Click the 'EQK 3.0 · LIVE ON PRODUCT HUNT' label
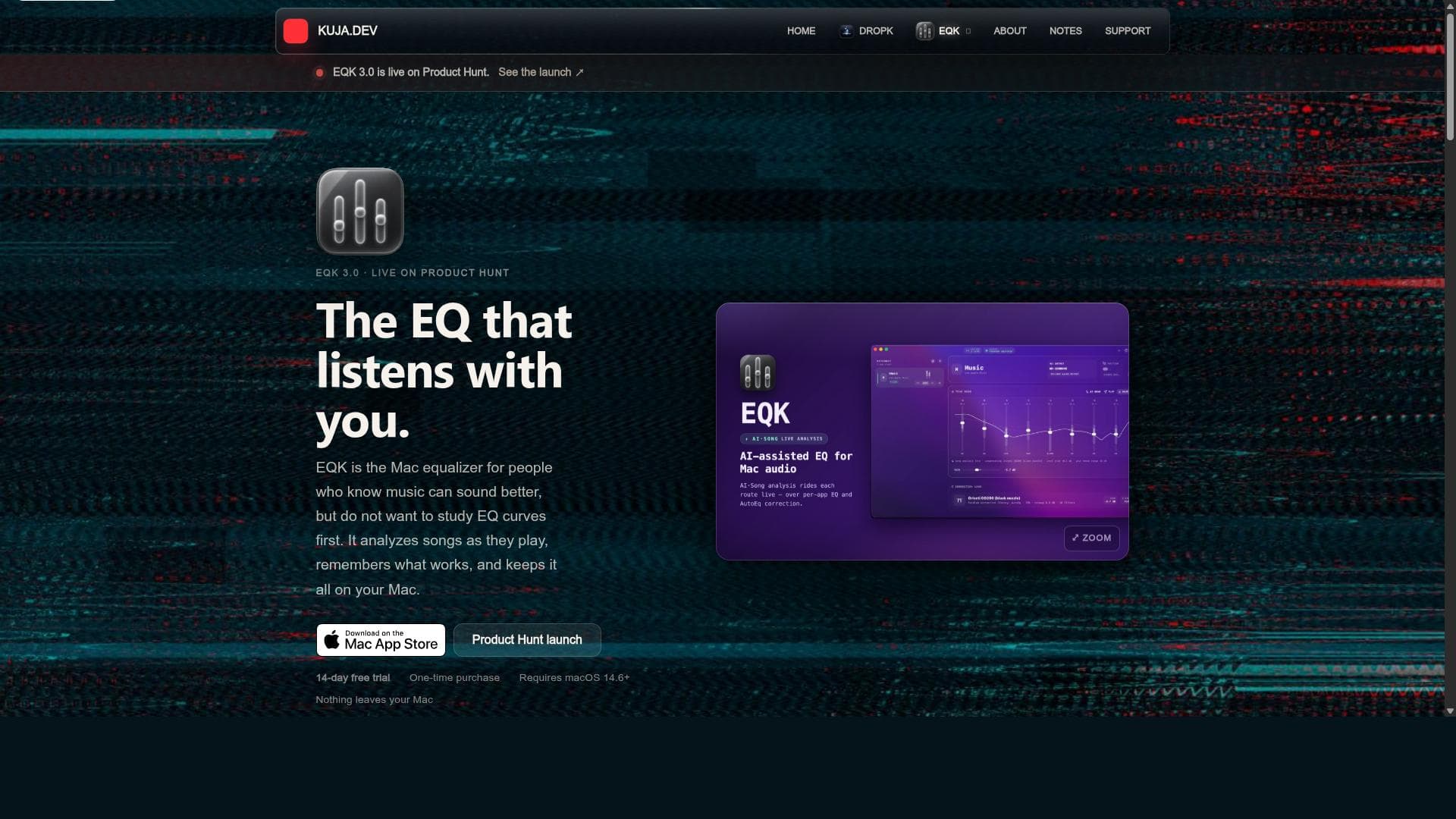 point(413,273)
